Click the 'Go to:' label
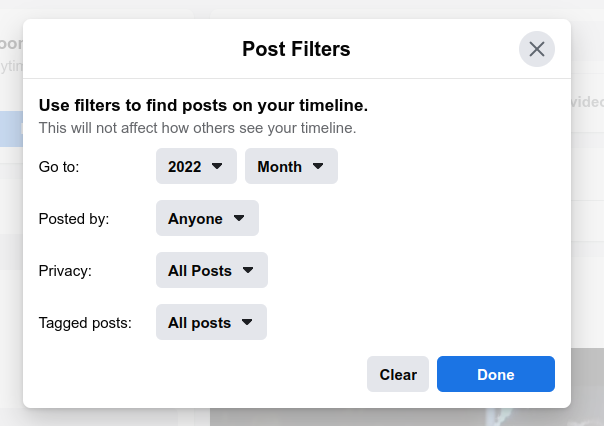 [59, 167]
